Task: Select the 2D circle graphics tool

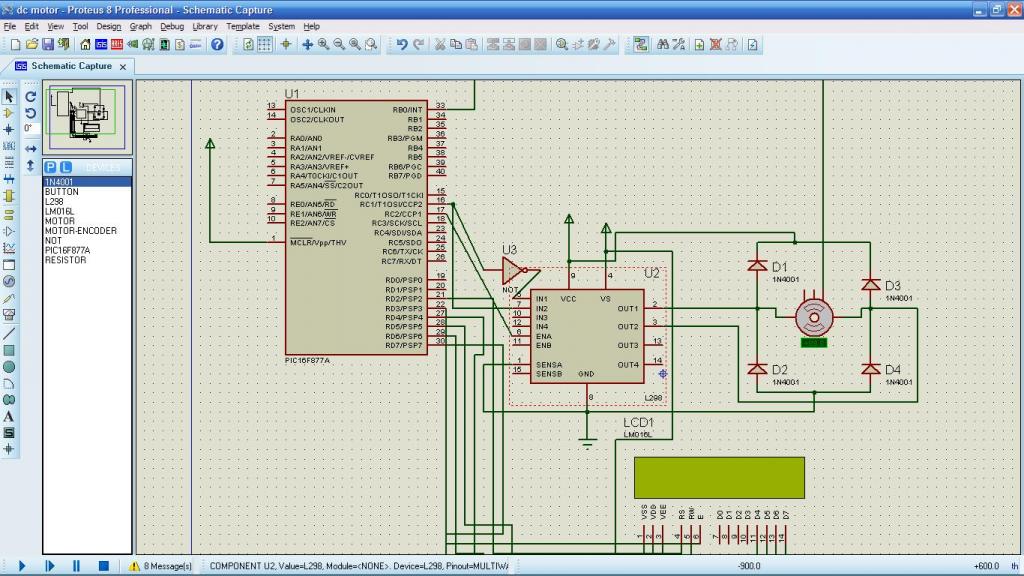Action: (9, 367)
